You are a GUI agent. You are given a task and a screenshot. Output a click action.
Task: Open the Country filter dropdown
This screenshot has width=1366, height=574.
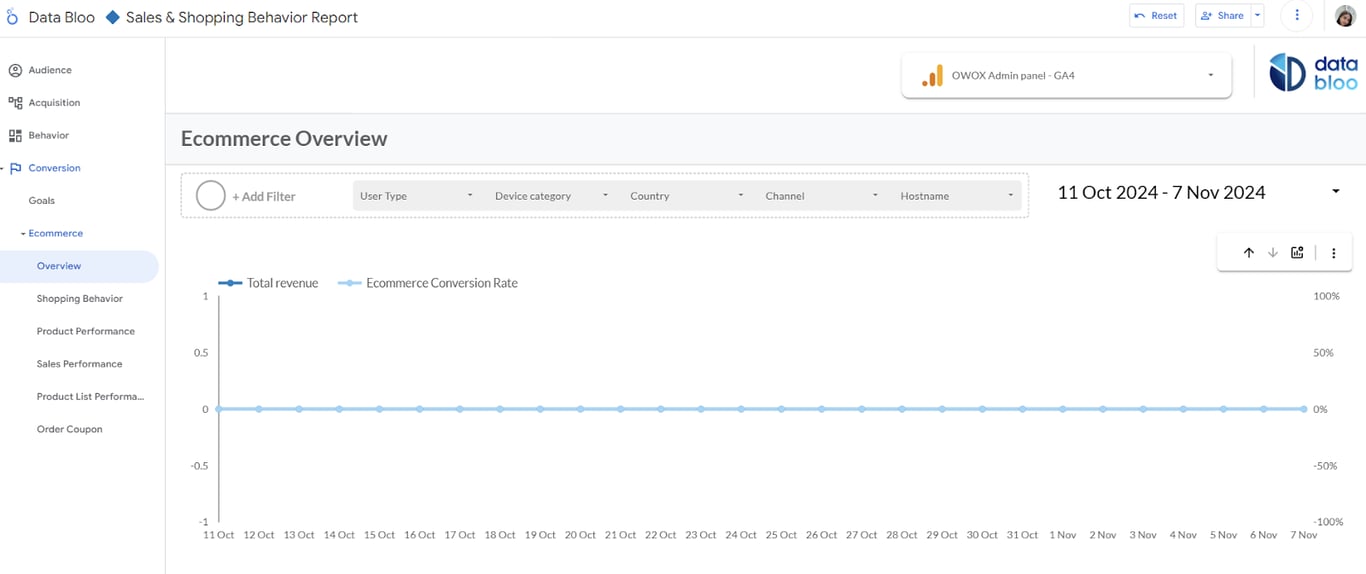point(688,196)
